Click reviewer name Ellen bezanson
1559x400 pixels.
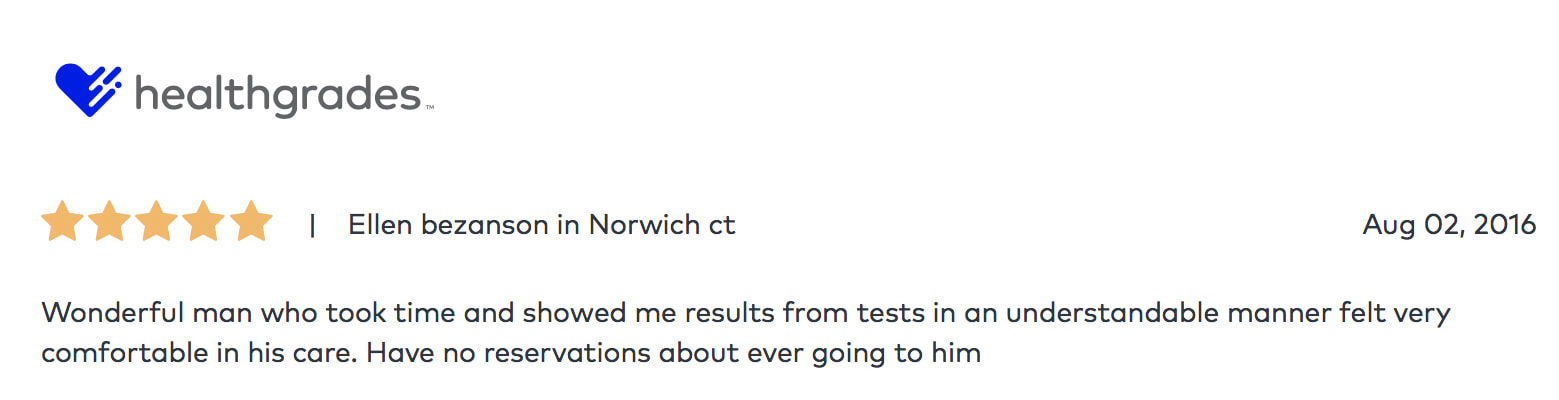pyautogui.click(x=447, y=225)
